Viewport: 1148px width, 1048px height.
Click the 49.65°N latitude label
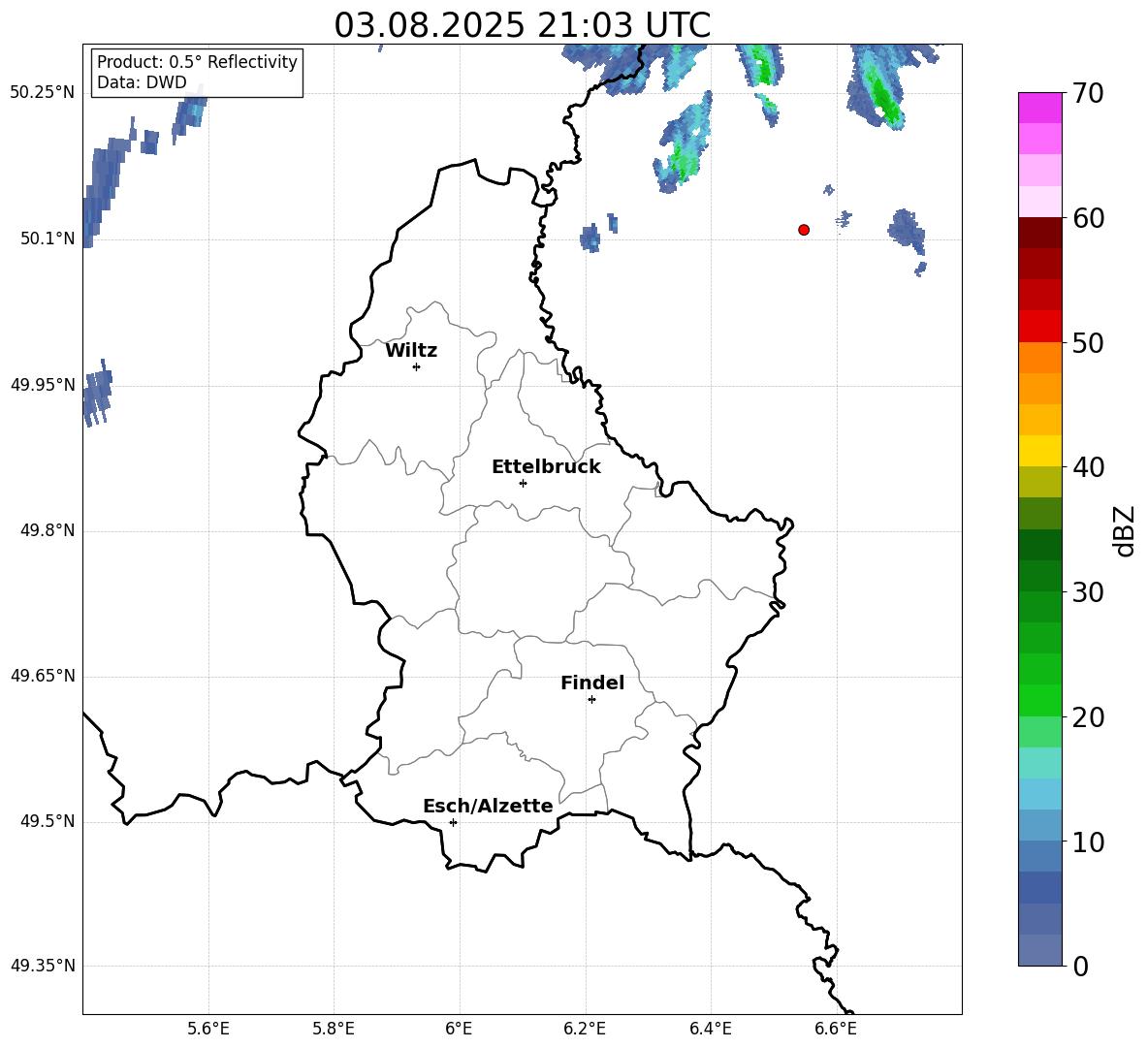[43, 676]
